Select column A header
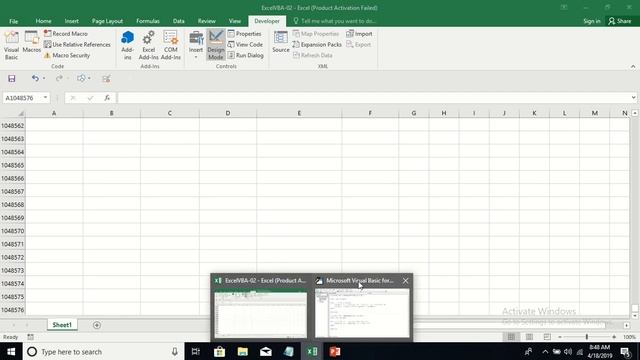The height and width of the screenshot is (360, 640). click(54, 113)
